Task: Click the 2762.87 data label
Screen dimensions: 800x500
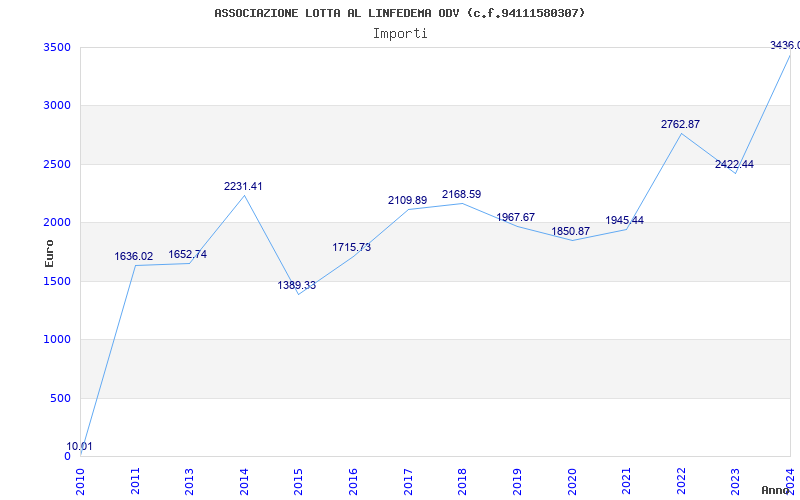Action: coord(681,124)
